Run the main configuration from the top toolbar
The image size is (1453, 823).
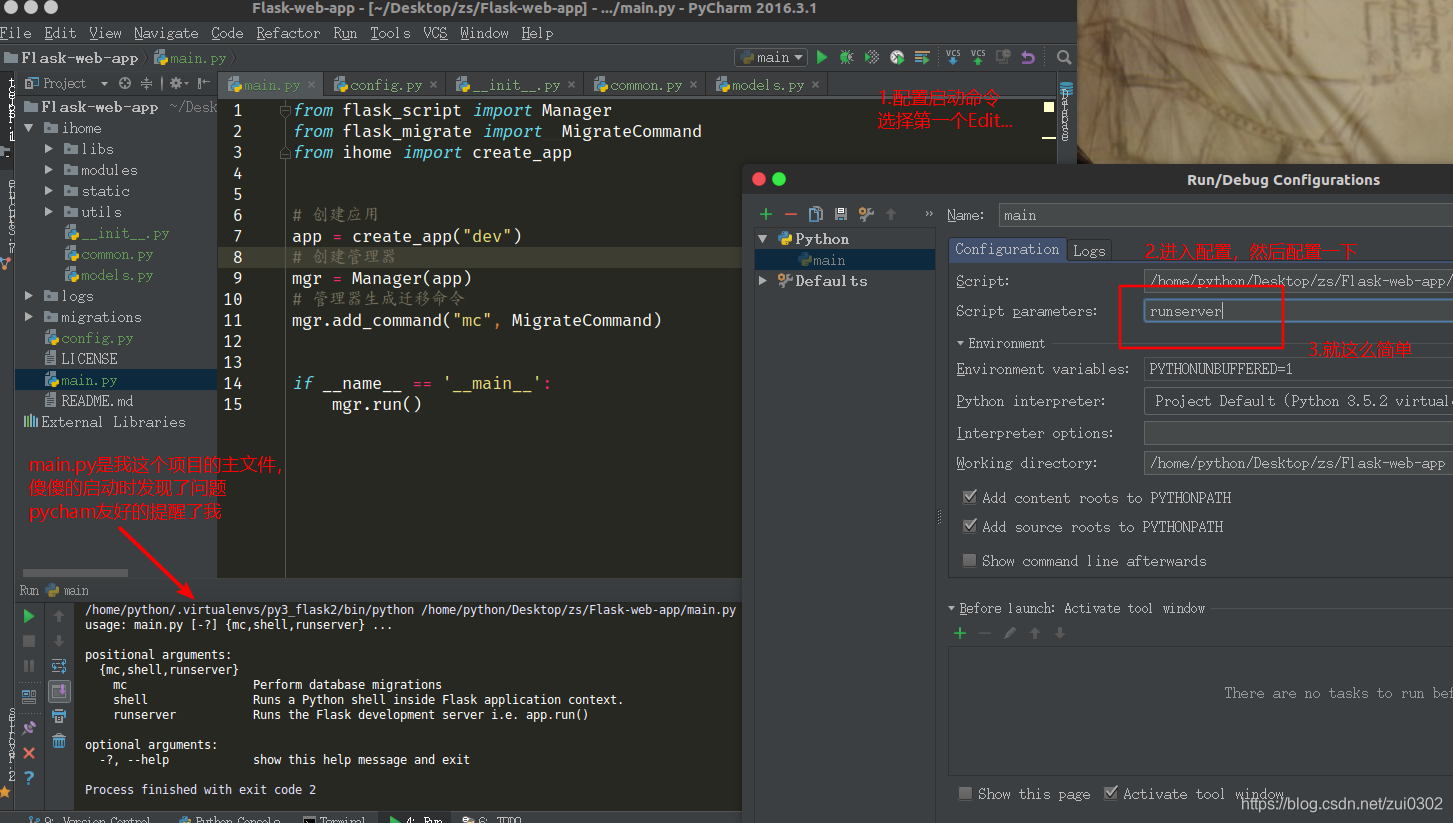(822, 58)
